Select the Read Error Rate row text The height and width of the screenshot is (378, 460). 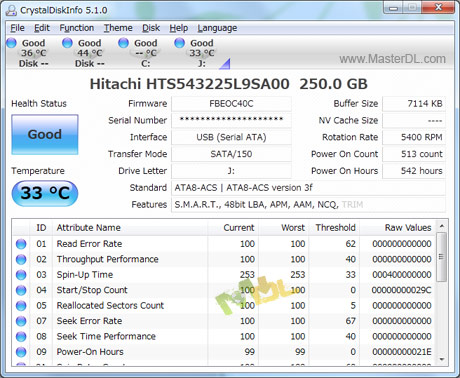(x=89, y=244)
